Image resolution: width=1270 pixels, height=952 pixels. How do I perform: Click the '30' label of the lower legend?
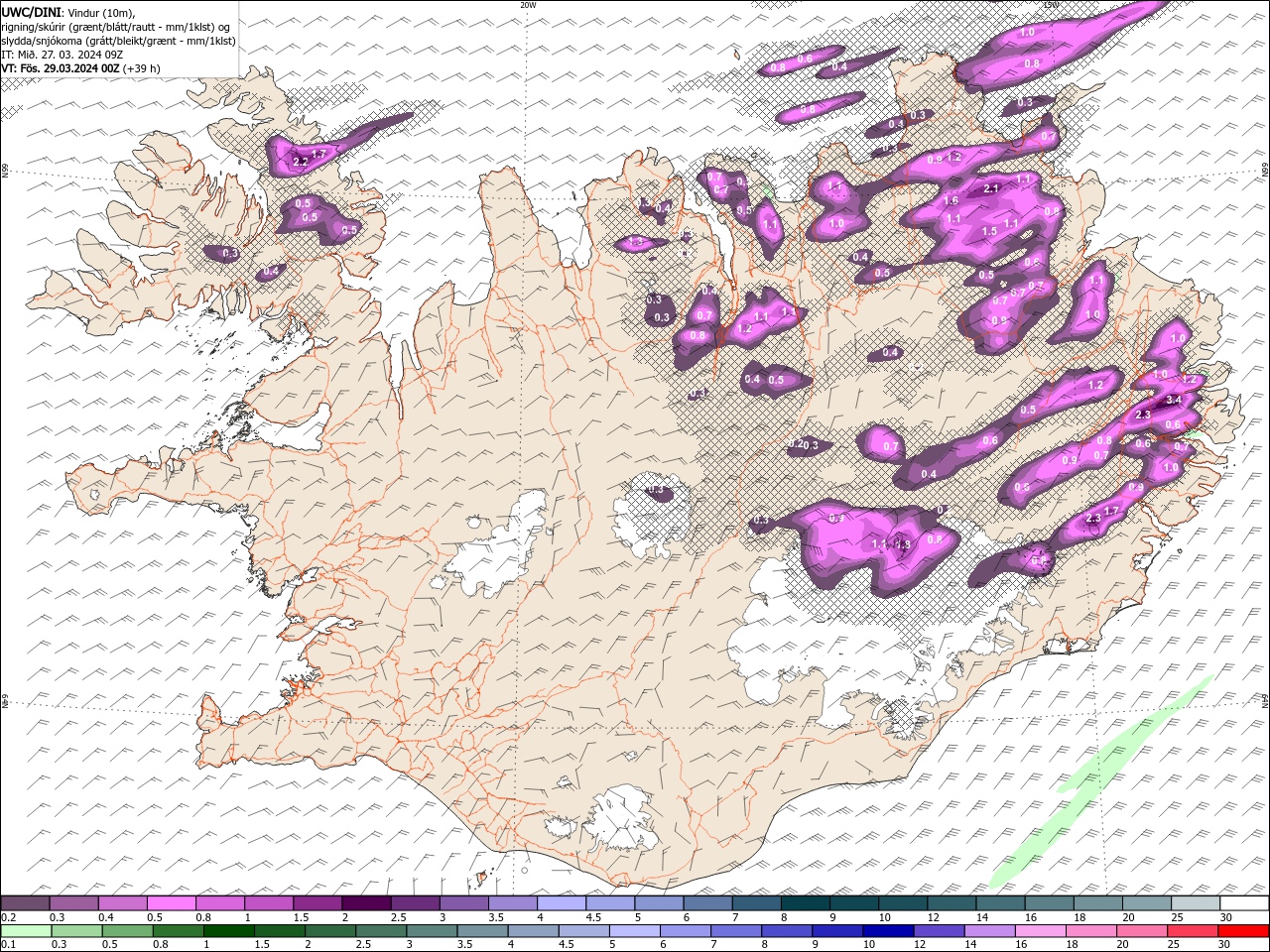coord(1226,945)
